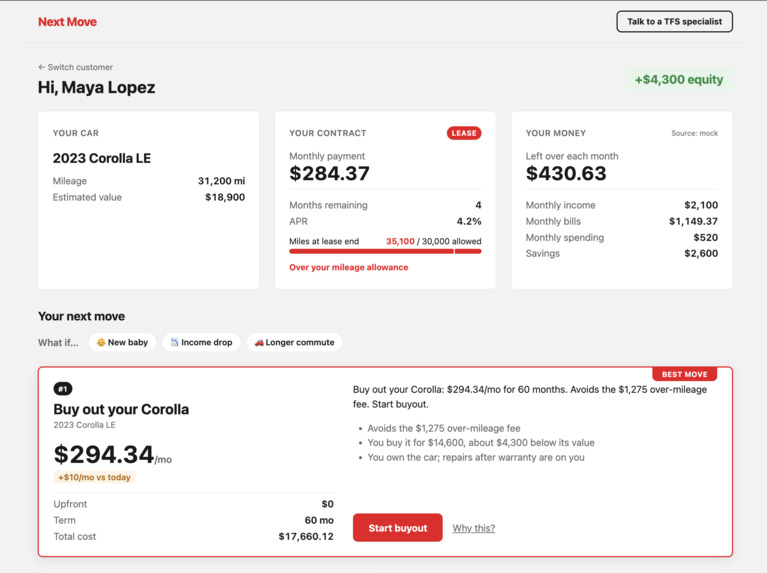Click the Avoids the $1,275 over-mileage fee bullet

(x=444, y=428)
